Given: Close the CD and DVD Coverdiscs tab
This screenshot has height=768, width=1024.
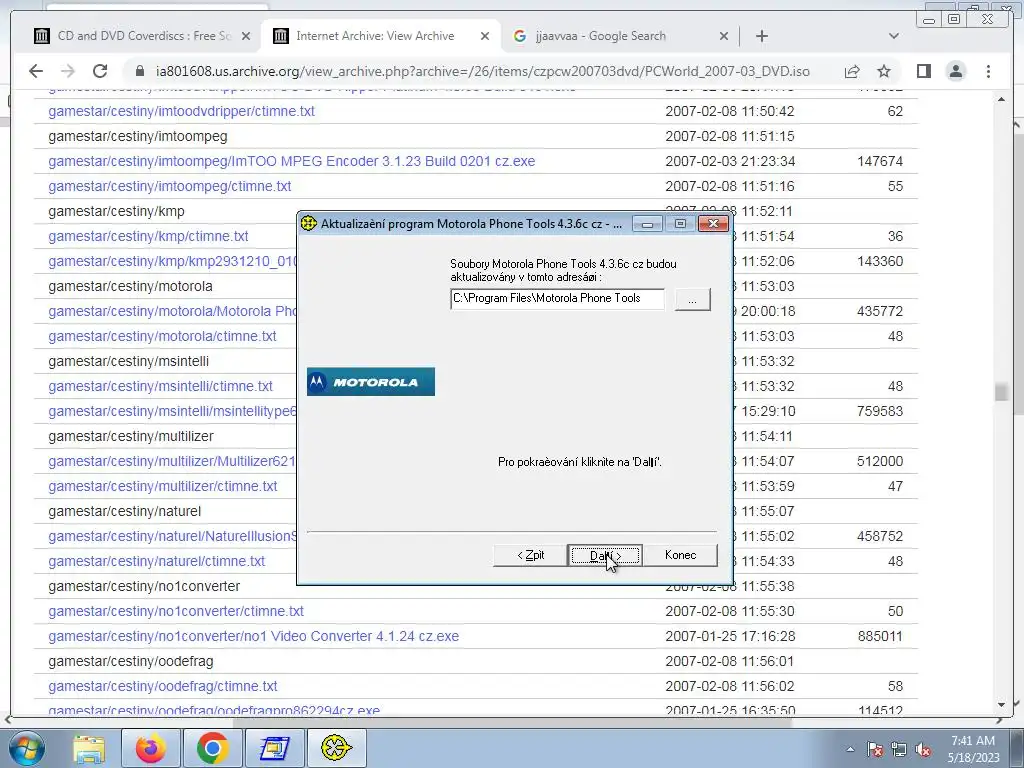Looking at the screenshot, I should coord(246,36).
